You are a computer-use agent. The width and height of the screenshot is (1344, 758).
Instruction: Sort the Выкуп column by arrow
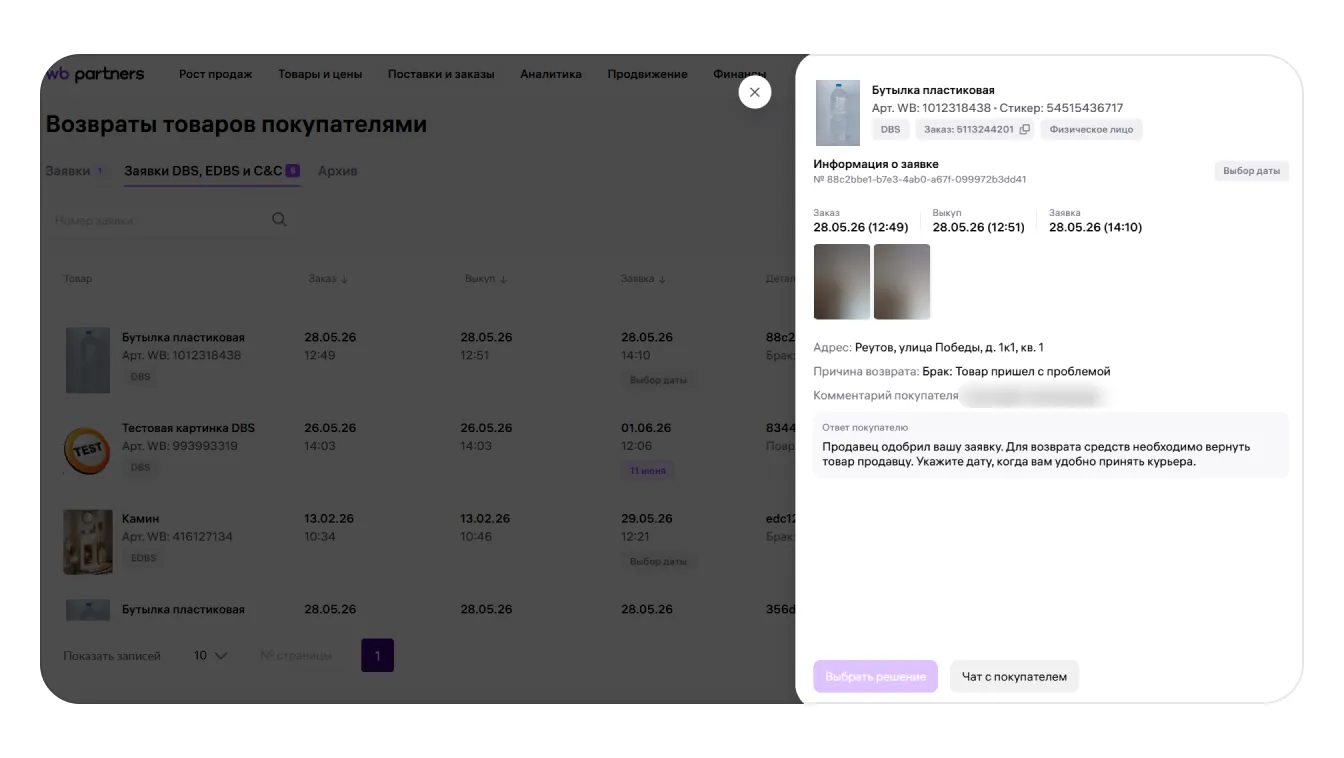pos(502,279)
